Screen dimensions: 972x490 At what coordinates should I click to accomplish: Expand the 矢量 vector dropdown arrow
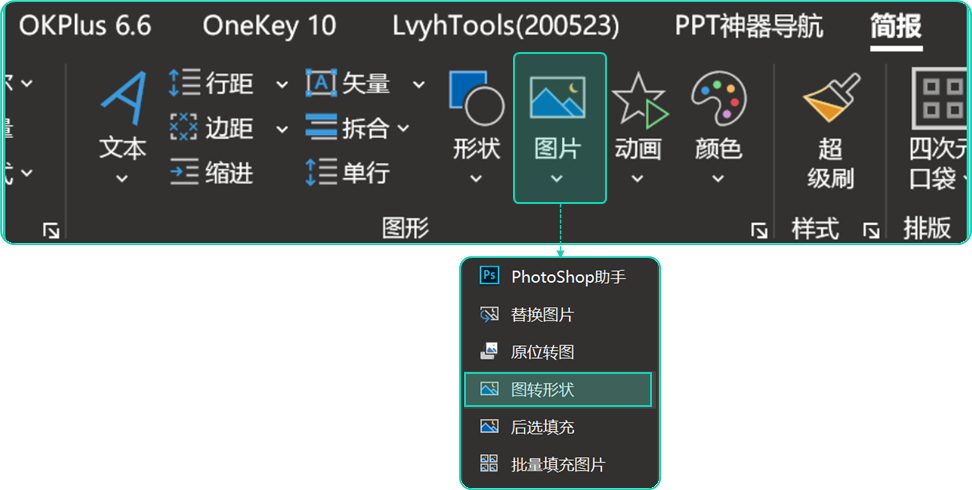coord(418,85)
